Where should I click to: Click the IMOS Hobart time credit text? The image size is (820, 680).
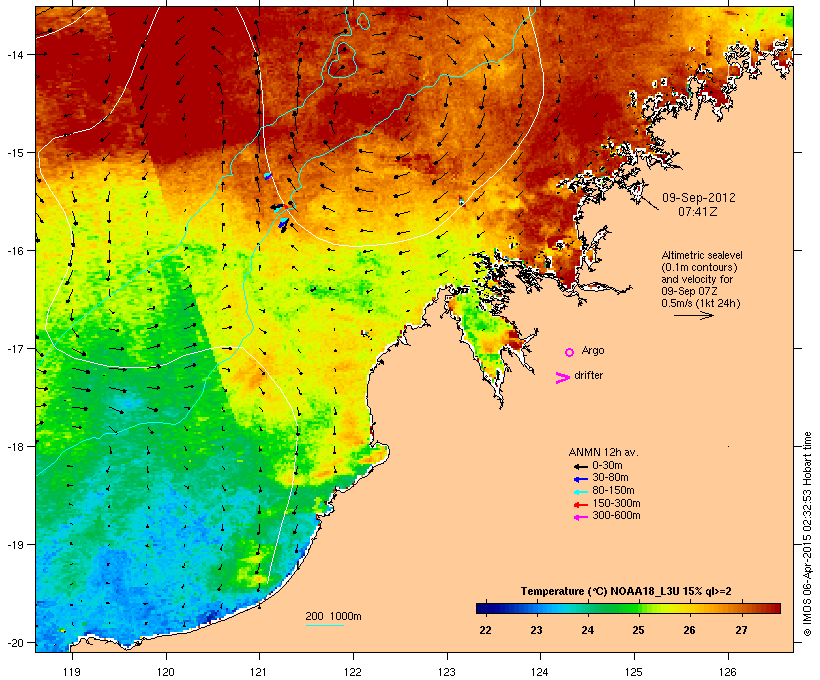[807, 534]
